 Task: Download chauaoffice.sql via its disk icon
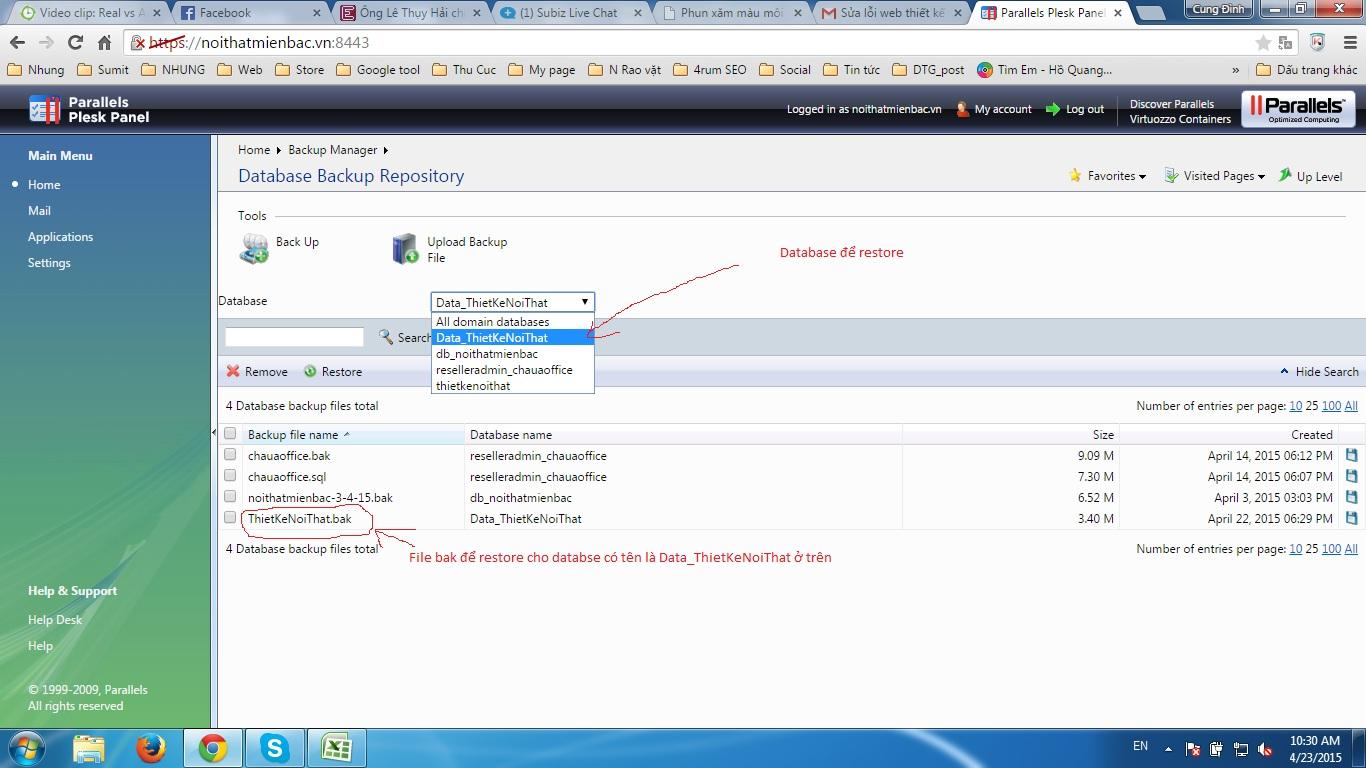tap(1352, 476)
